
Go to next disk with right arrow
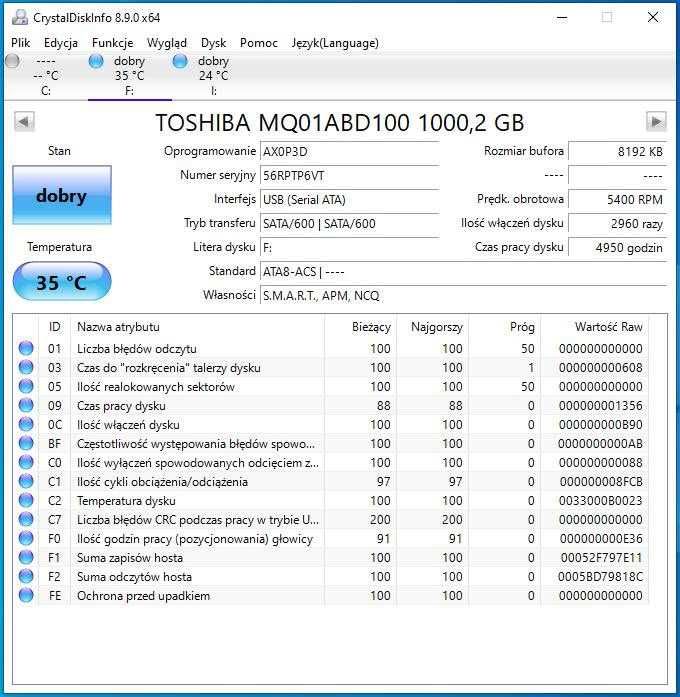click(656, 121)
